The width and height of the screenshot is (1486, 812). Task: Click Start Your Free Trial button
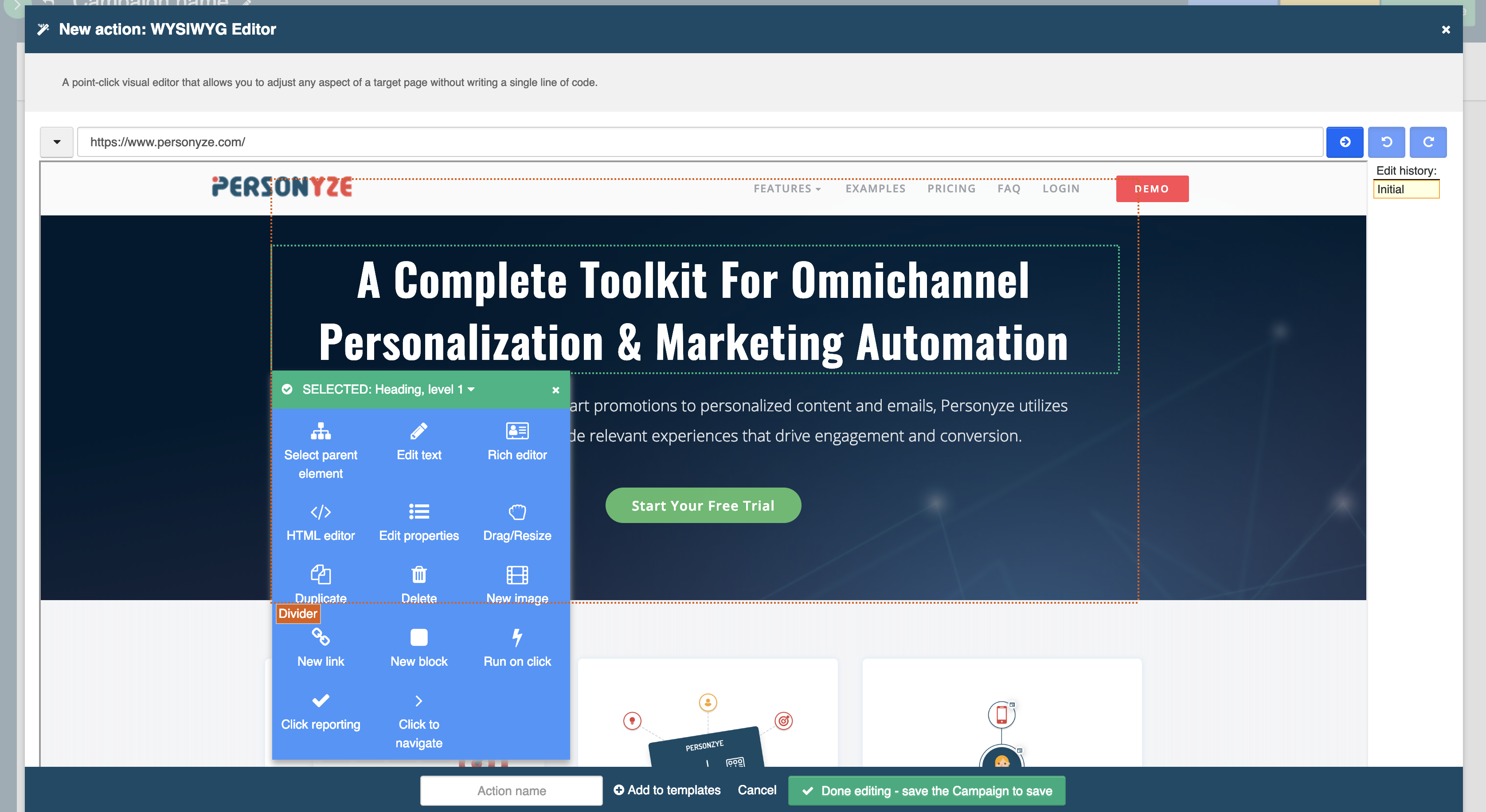coord(703,505)
